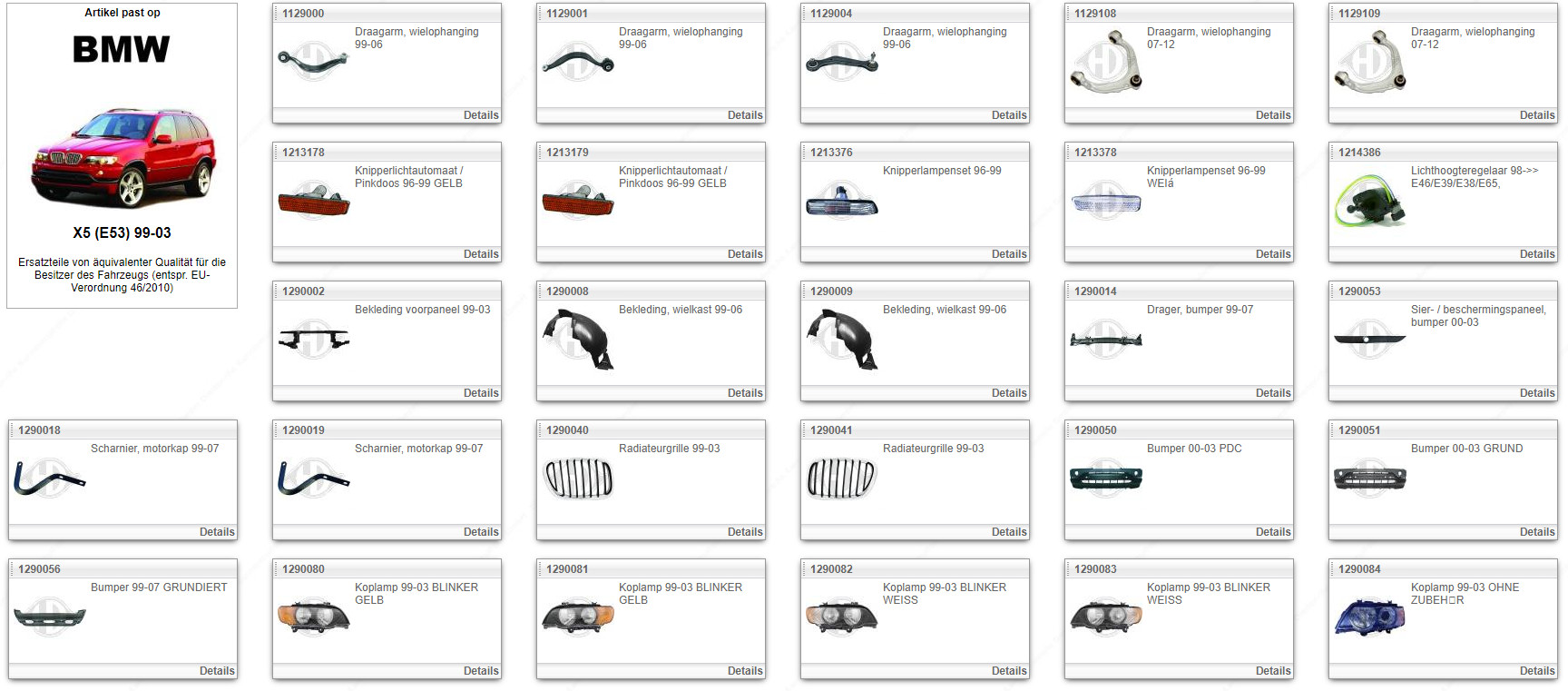This screenshot has height=691, width=1568.
Task: Open Details for part 1290002
Action: click(x=481, y=393)
